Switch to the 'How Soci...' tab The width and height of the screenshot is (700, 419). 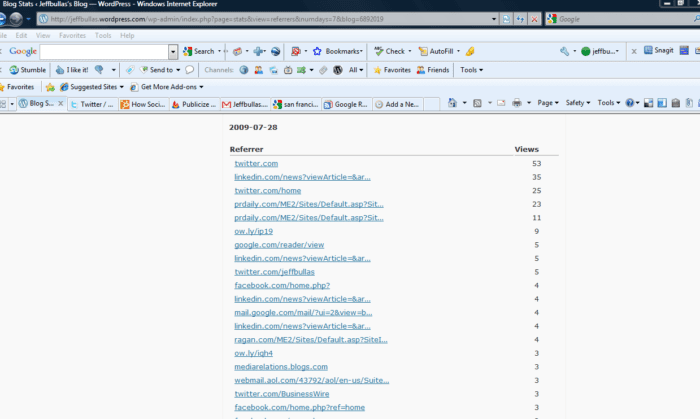point(144,104)
